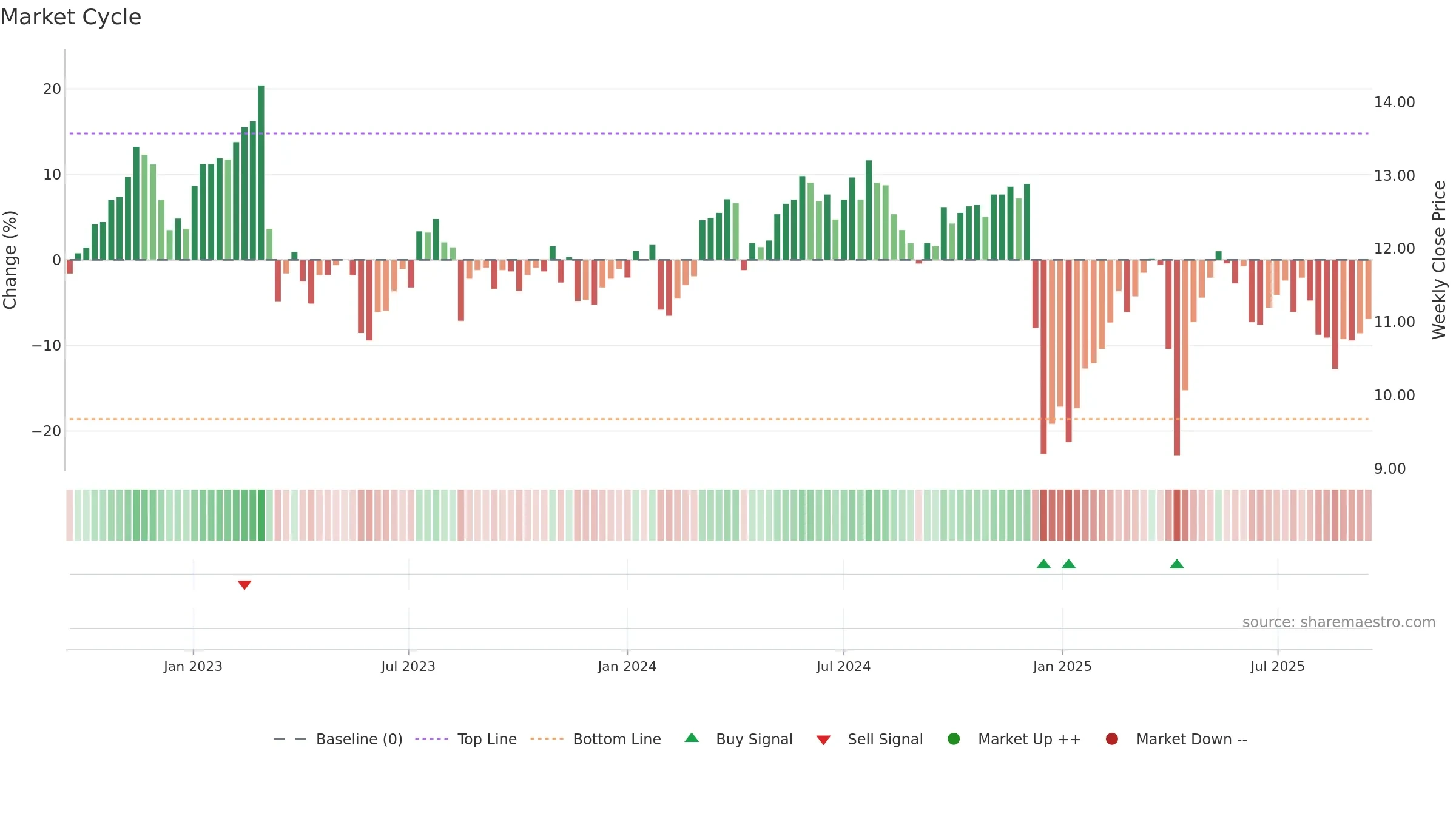Image resolution: width=1456 pixels, height=819 pixels.
Task: Click the red sell signal marker near Feb 2023
Action: pos(244,585)
